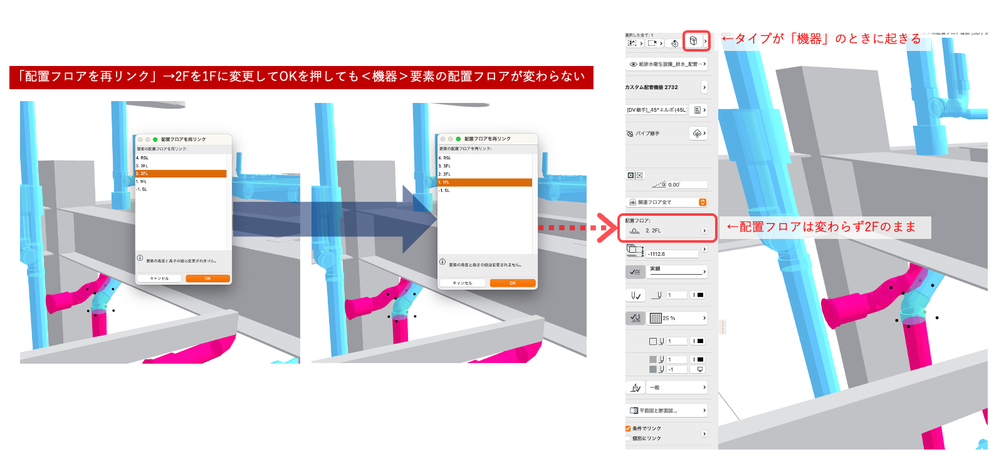Open the library part list icon beside element name

tap(699, 110)
